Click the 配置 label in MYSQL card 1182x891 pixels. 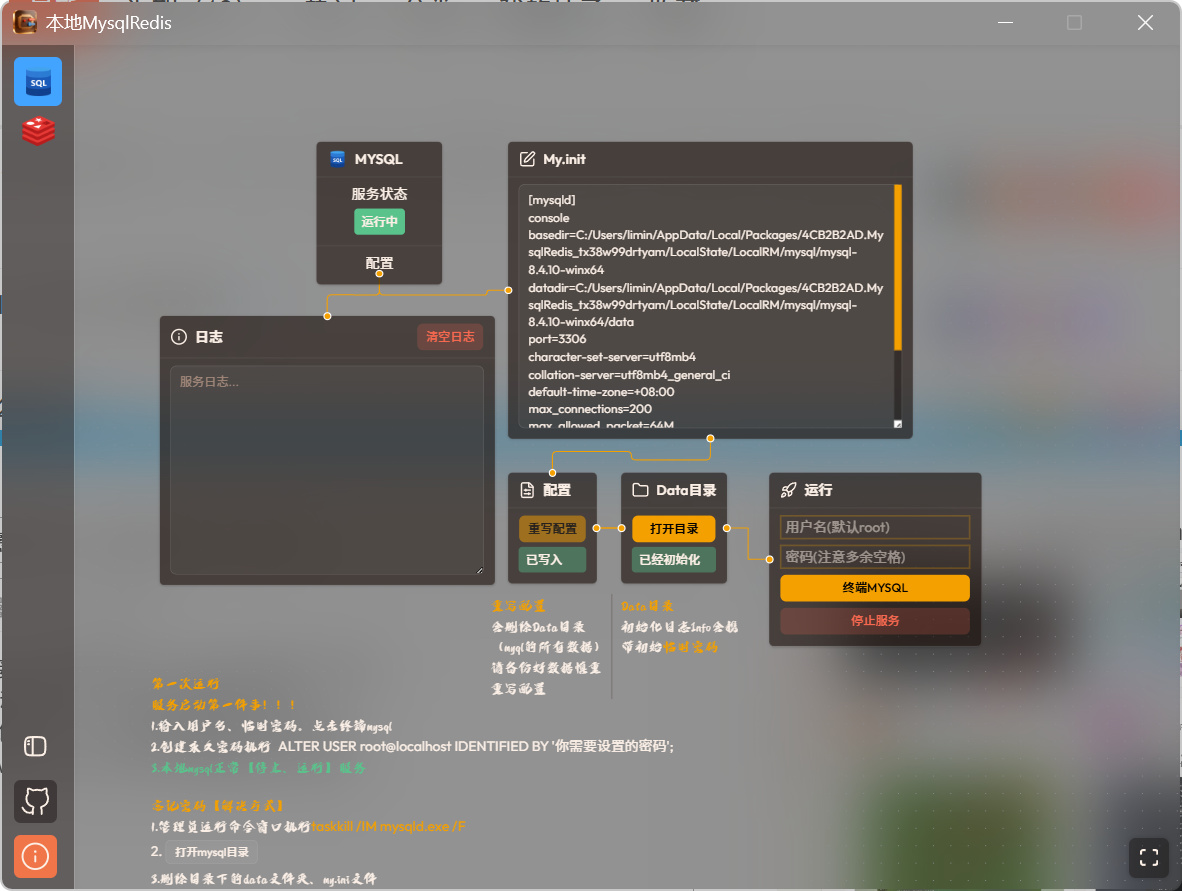click(x=379, y=263)
